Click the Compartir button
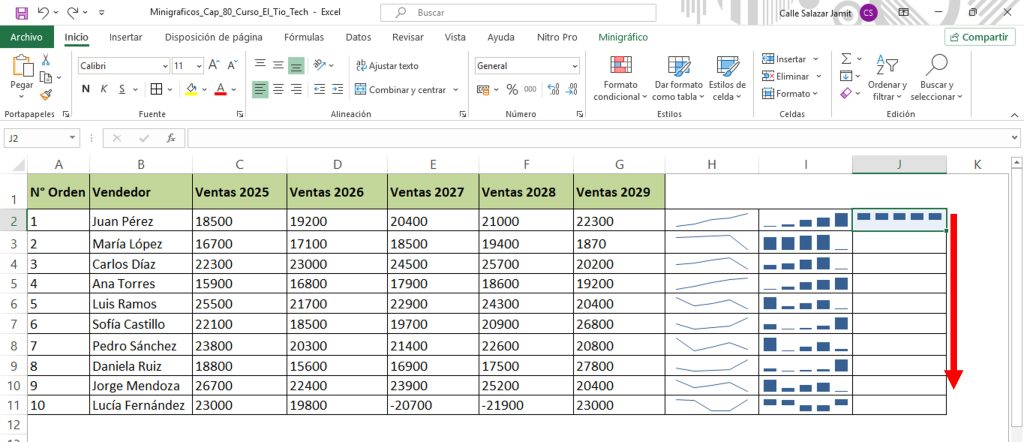The image size is (1024, 442). point(979,37)
